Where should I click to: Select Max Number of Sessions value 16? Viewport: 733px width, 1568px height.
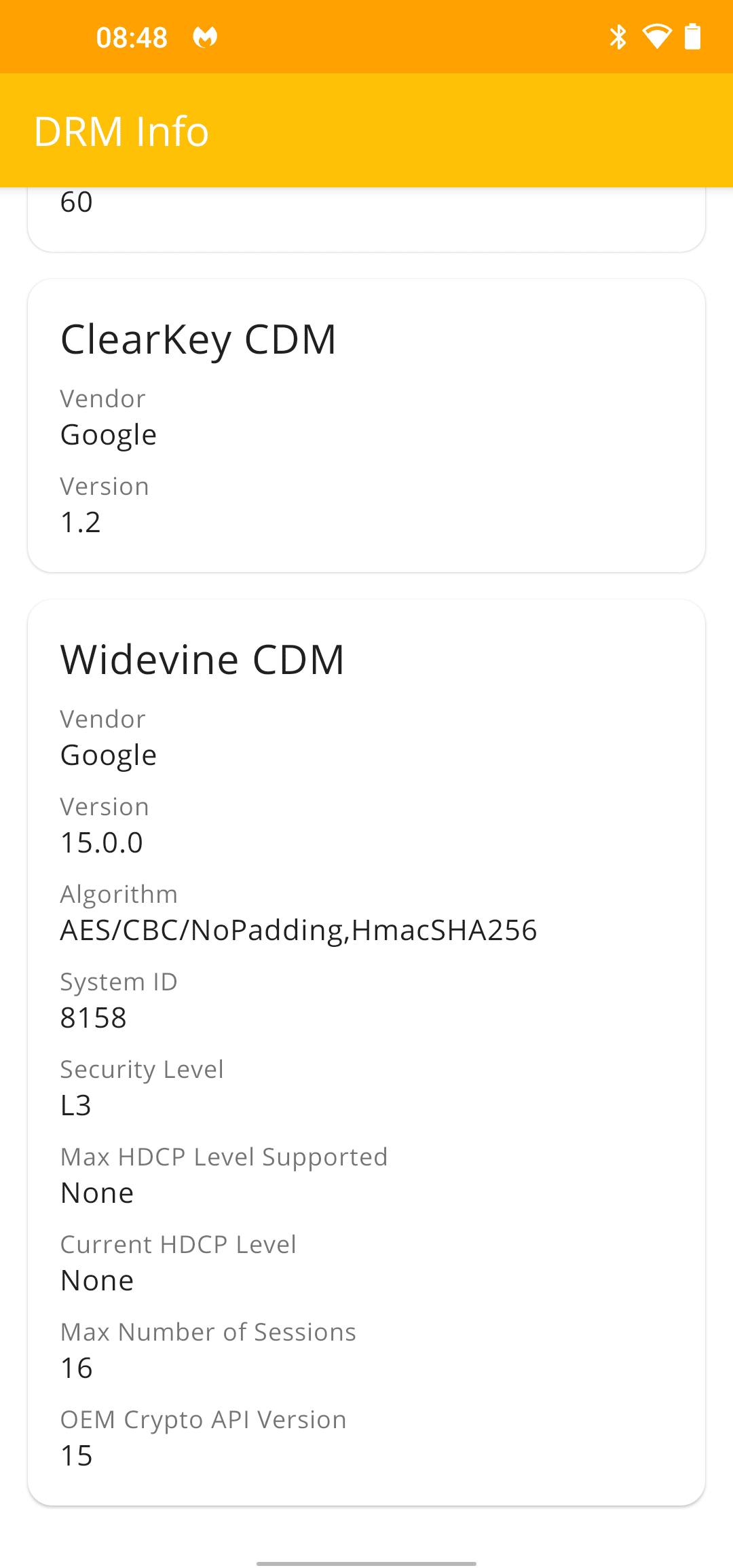click(77, 1368)
